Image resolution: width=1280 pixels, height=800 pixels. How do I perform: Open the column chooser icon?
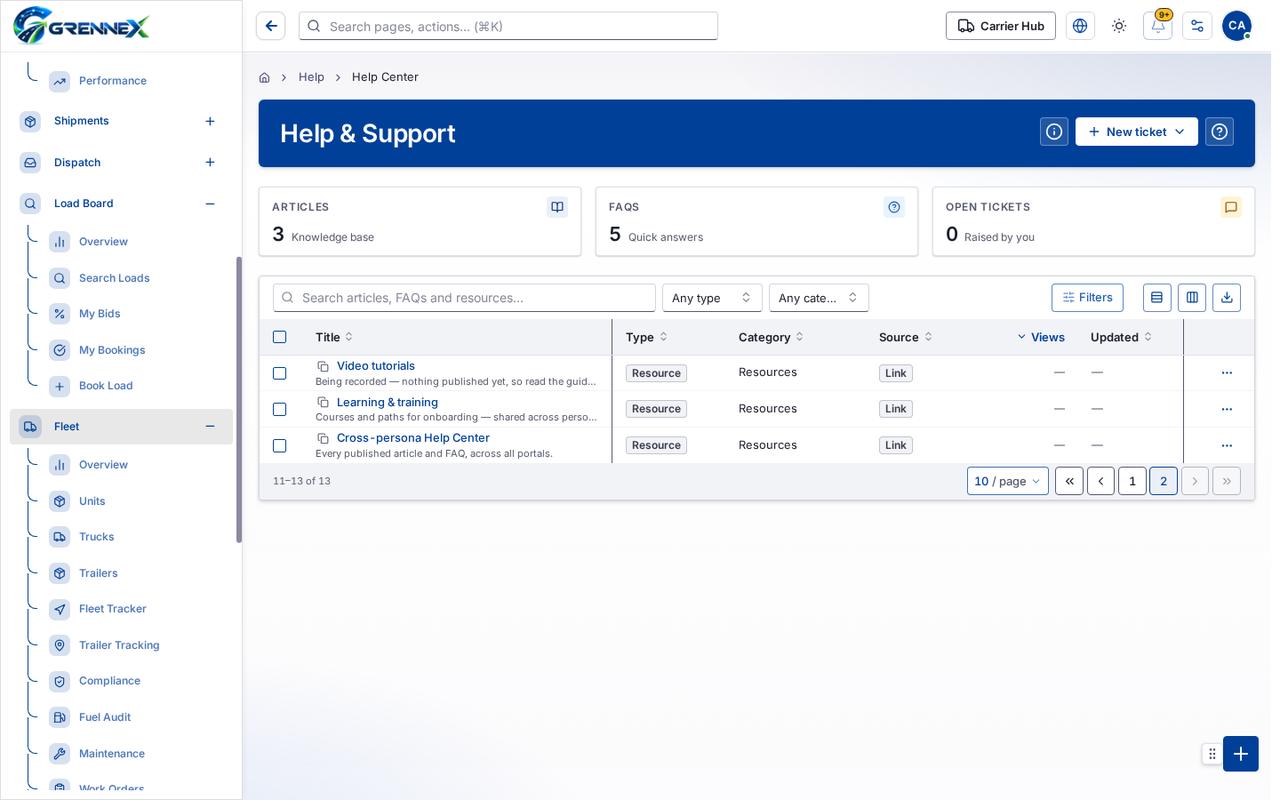[1192, 297]
